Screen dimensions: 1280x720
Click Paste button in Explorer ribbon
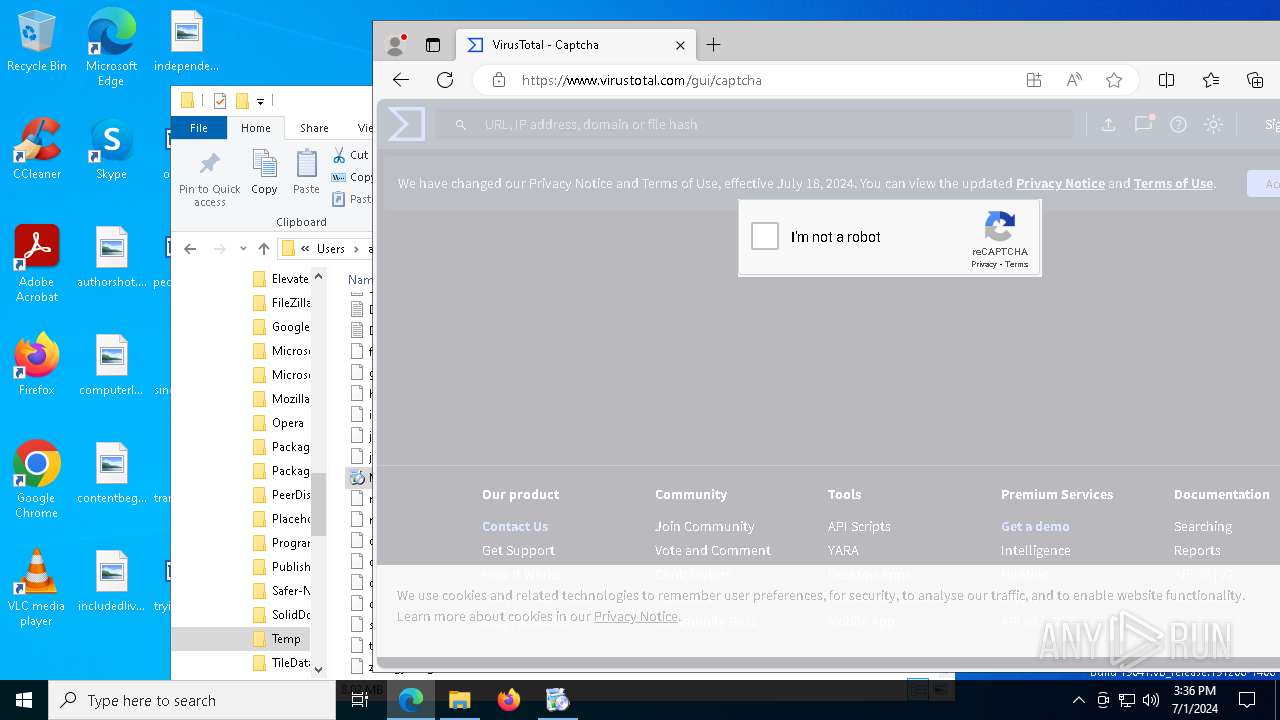point(306,172)
